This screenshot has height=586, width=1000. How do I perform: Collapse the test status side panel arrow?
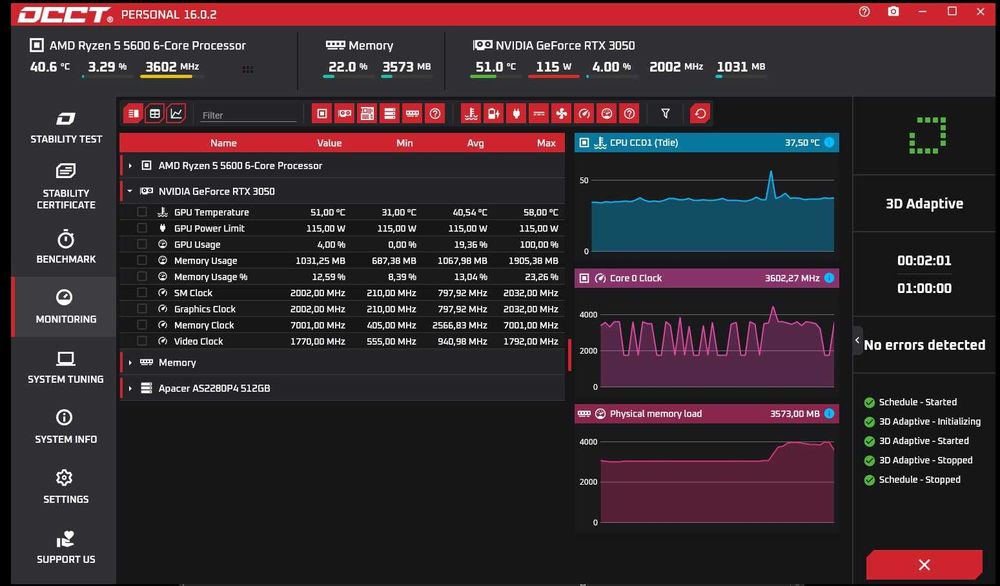(857, 341)
